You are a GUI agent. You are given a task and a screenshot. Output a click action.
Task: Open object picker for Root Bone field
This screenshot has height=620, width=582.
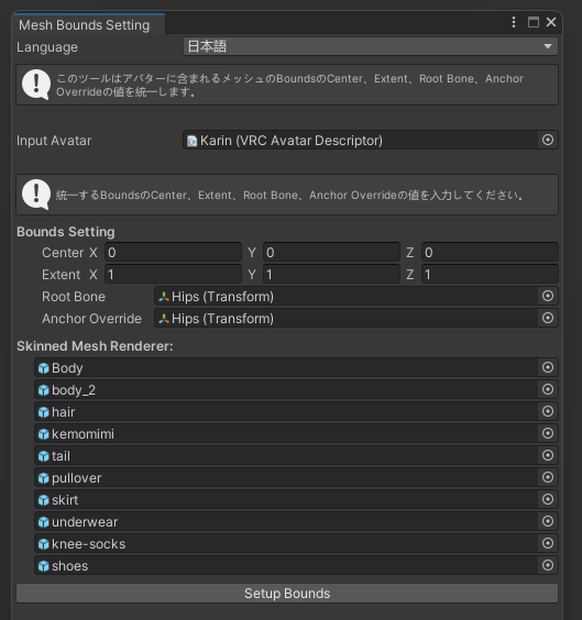click(x=548, y=296)
